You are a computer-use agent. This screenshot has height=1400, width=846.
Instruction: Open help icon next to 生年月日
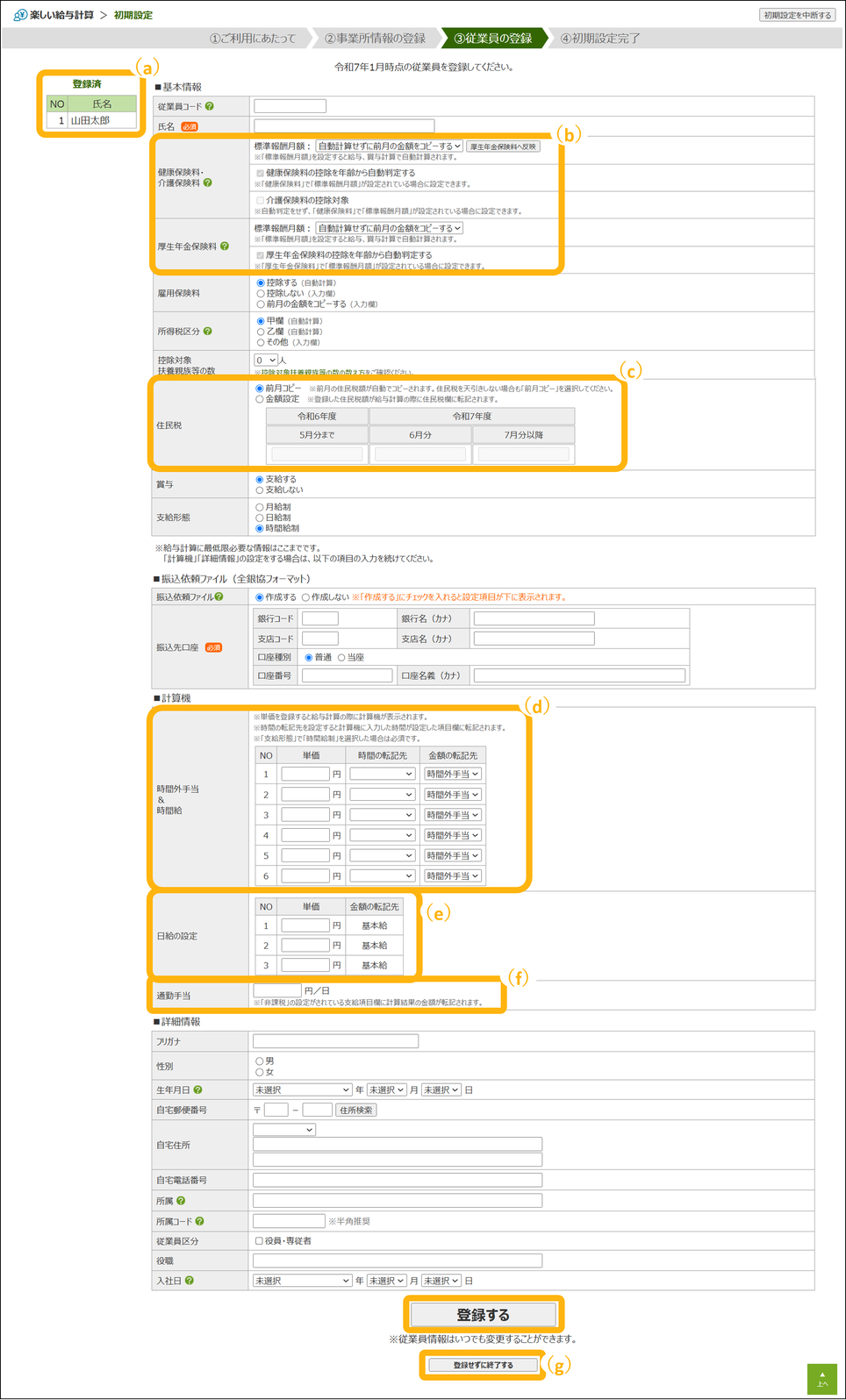[198, 1089]
